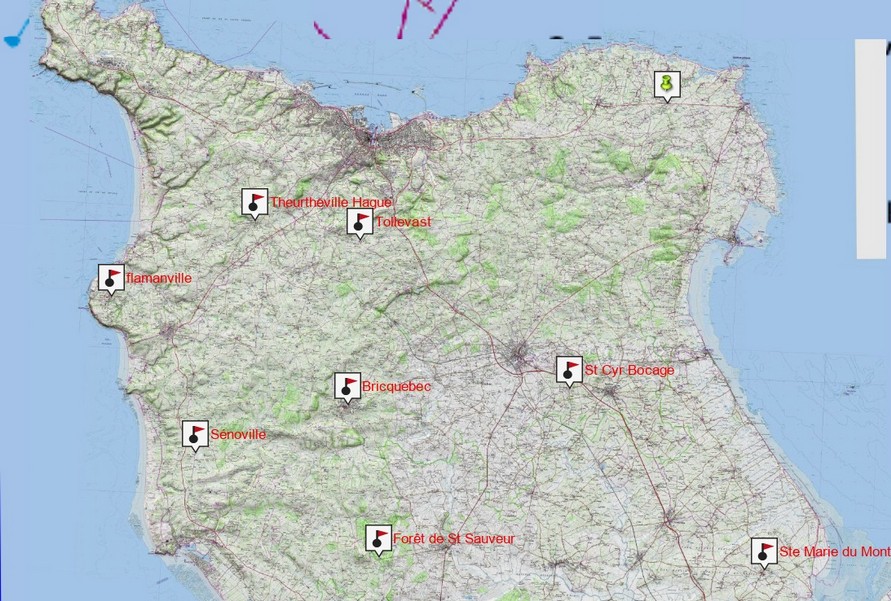Viewport: 891px width, 601px height.
Task: Click the blue icon in the top-left corner
Action: [x=17, y=37]
